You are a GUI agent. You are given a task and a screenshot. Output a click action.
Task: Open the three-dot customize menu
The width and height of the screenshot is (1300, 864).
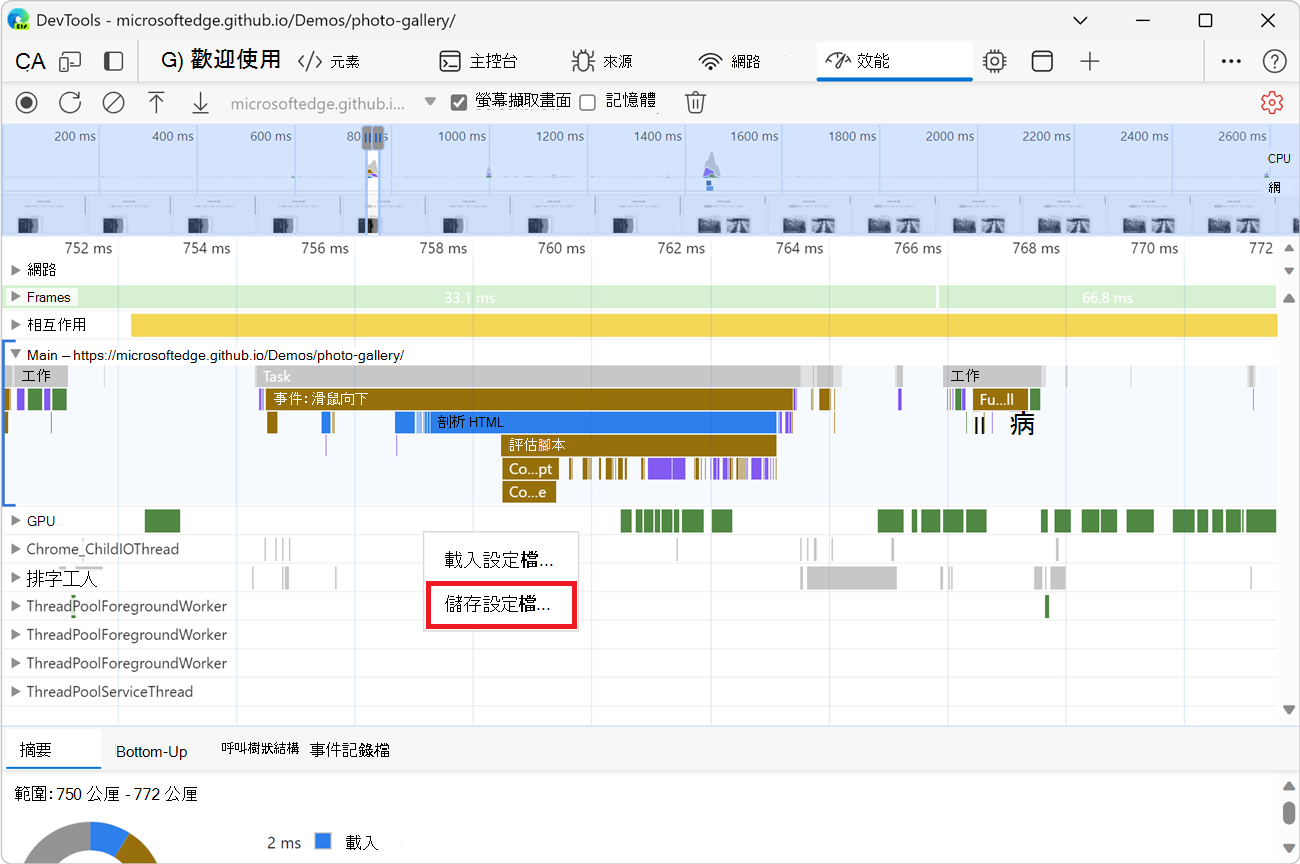(1231, 62)
